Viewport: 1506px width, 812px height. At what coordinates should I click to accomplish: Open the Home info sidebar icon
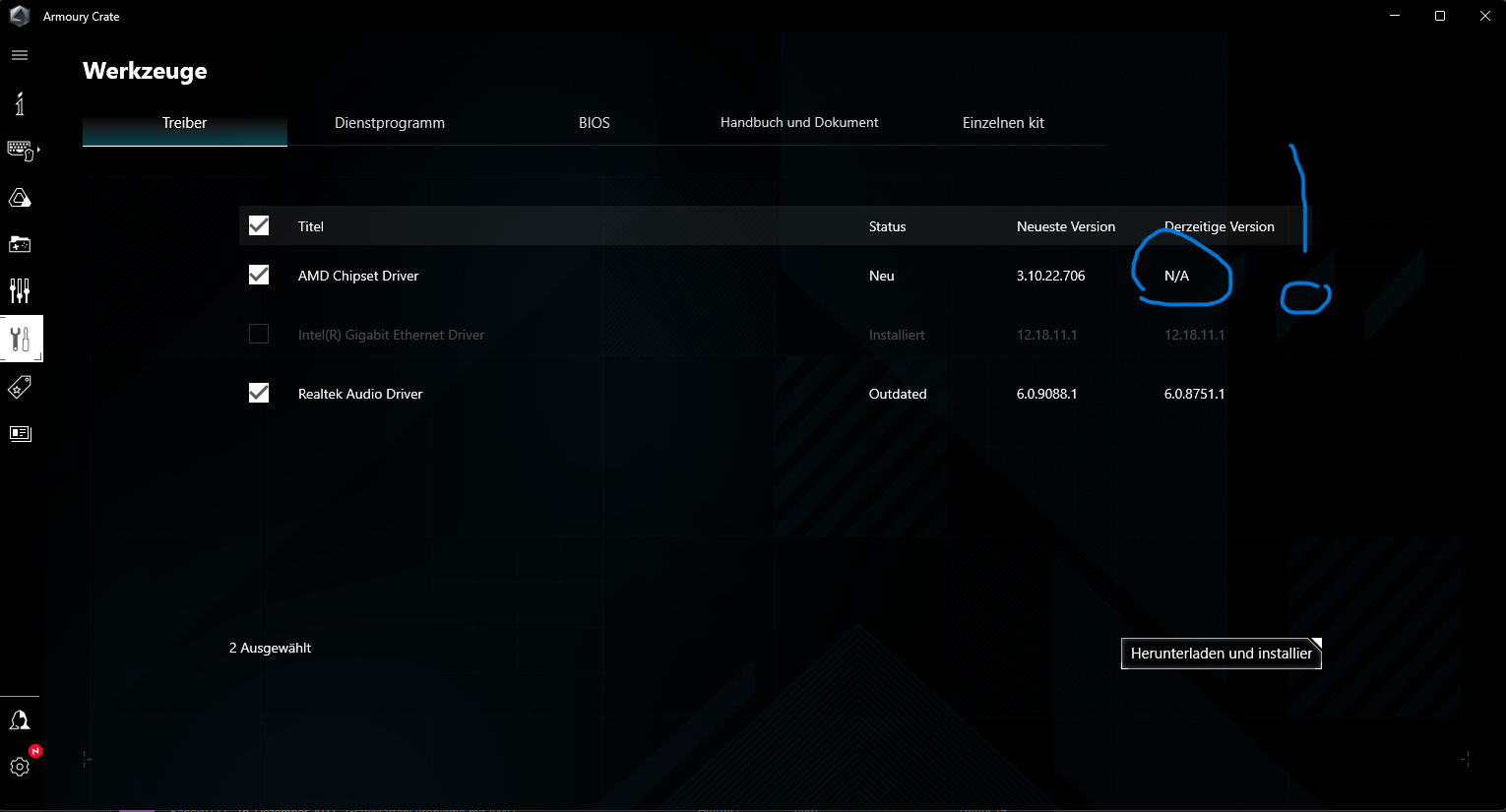click(20, 103)
